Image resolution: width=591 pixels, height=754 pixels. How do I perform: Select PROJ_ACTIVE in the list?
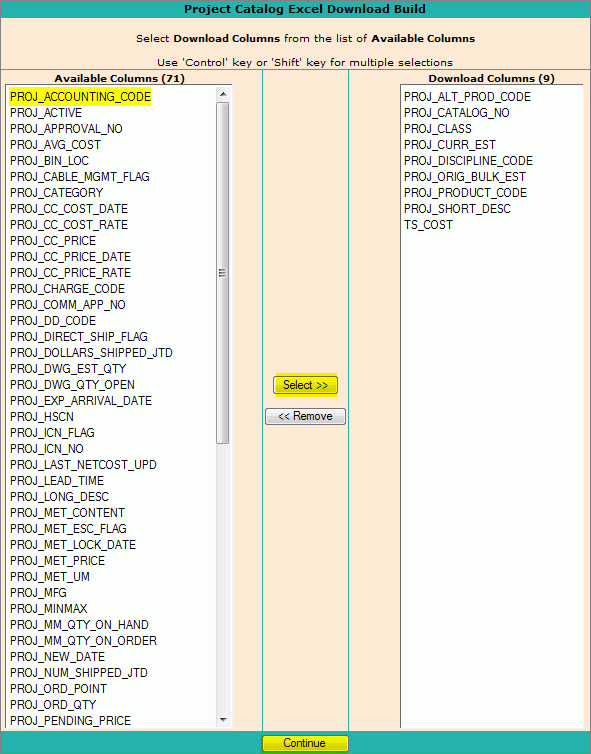(x=46, y=113)
